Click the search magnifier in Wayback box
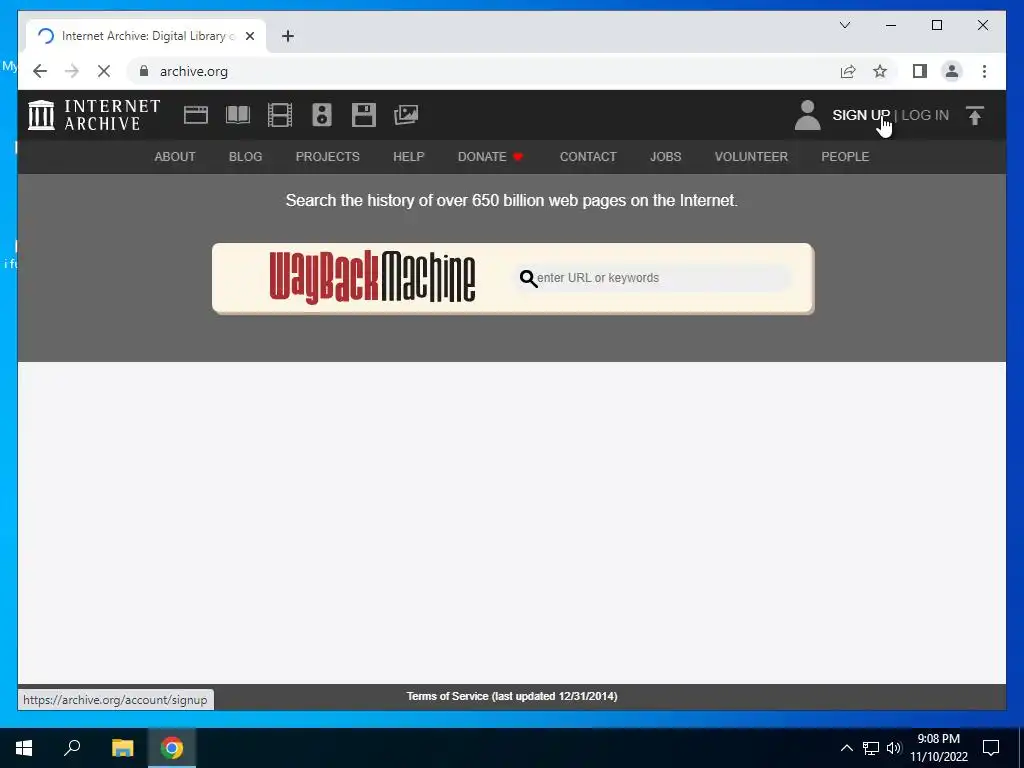The image size is (1024, 768). [528, 279]
